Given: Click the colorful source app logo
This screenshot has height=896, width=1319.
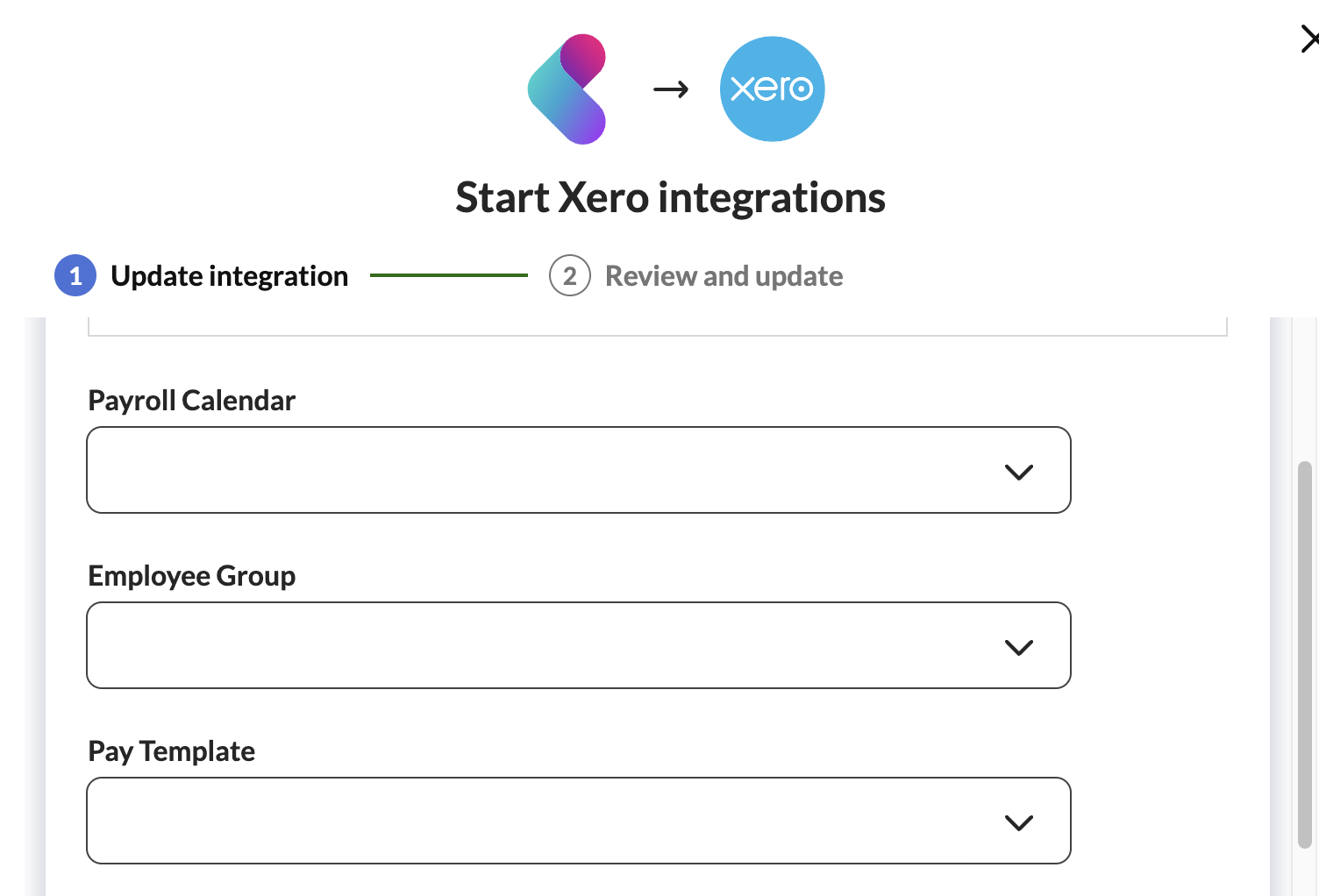Looking at the screenshot, I should tap(567, 89).
